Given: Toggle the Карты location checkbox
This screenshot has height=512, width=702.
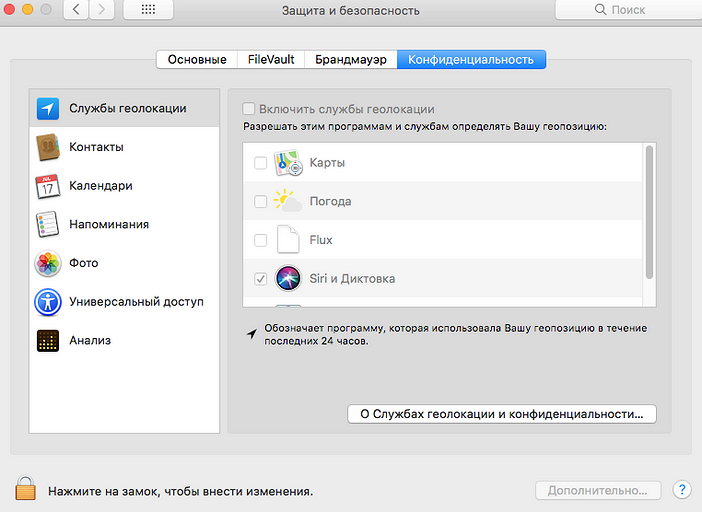Looking at the screenshot, I should [260, 163].
